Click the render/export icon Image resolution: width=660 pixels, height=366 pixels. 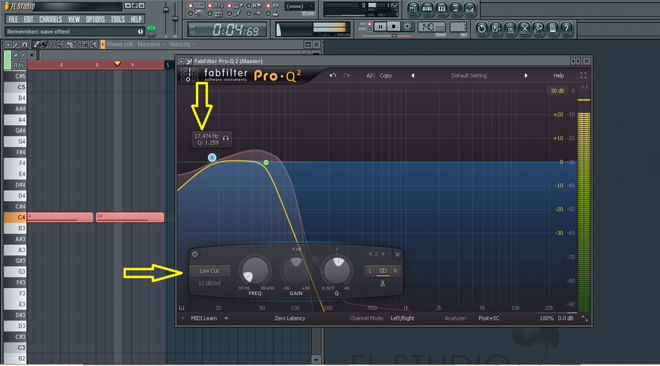[510, 28]
